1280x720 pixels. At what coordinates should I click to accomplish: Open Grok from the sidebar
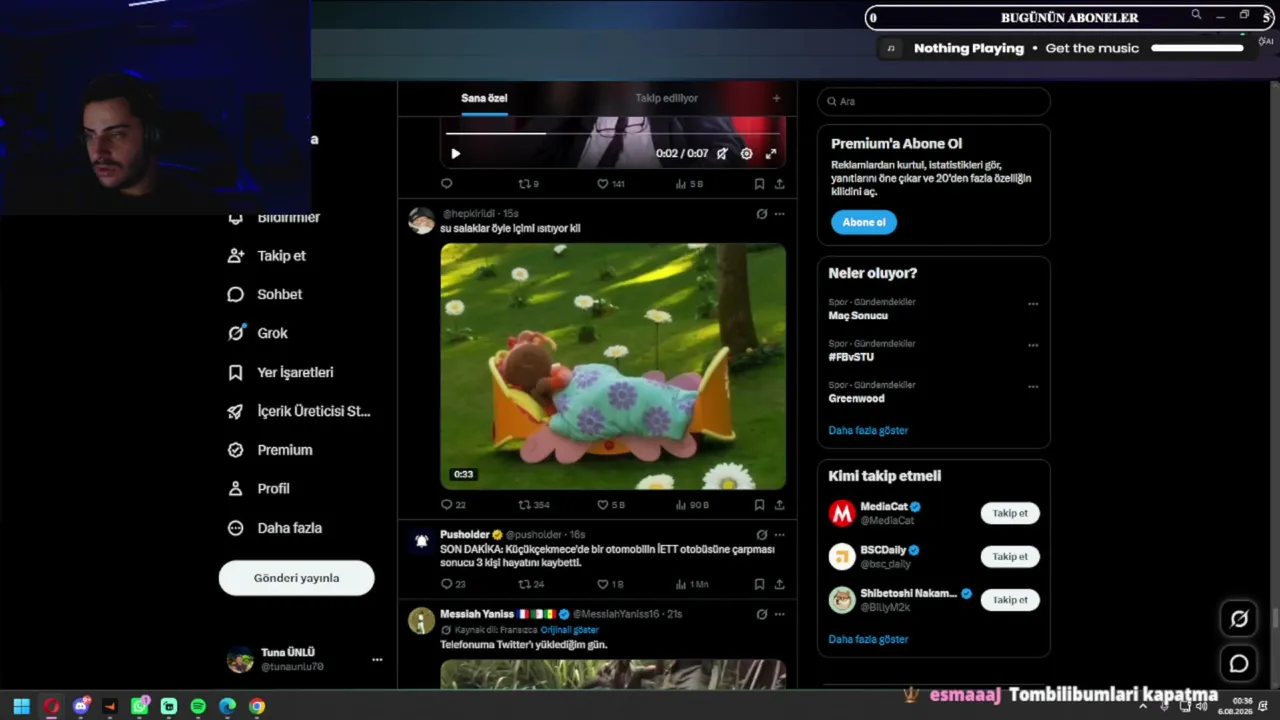(x=258, y=333)
